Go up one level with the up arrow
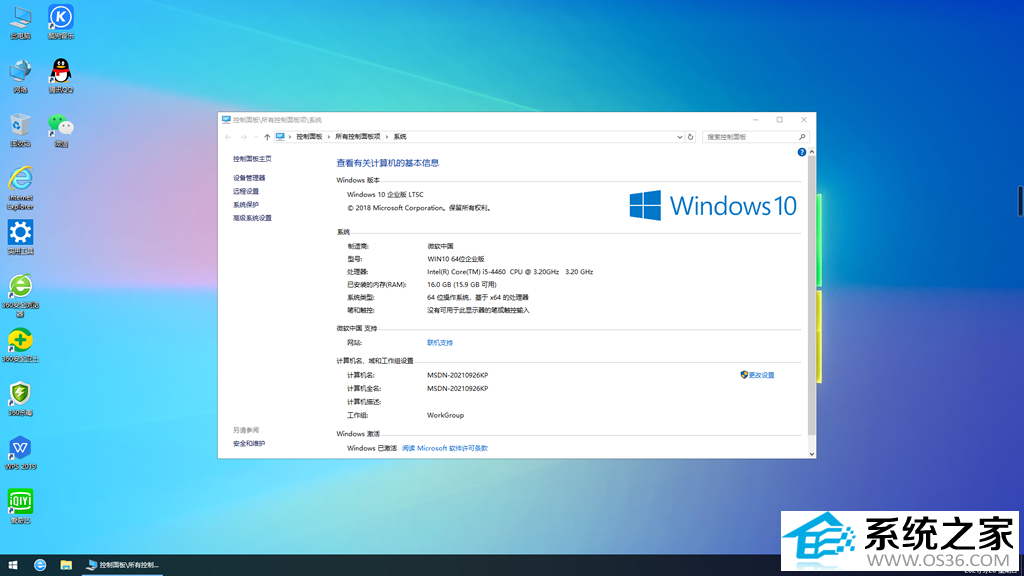The height and width of the screenshot is (576, 1024). [267, 137]
